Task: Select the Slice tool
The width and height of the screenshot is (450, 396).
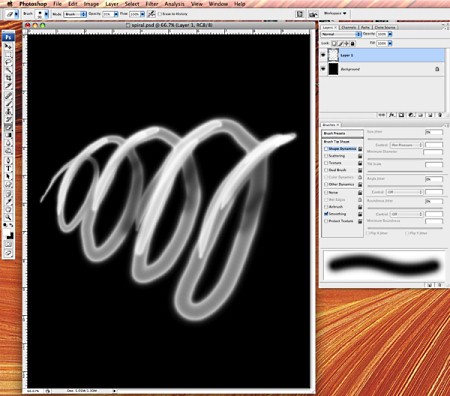Action: click(x=8, y=86)
